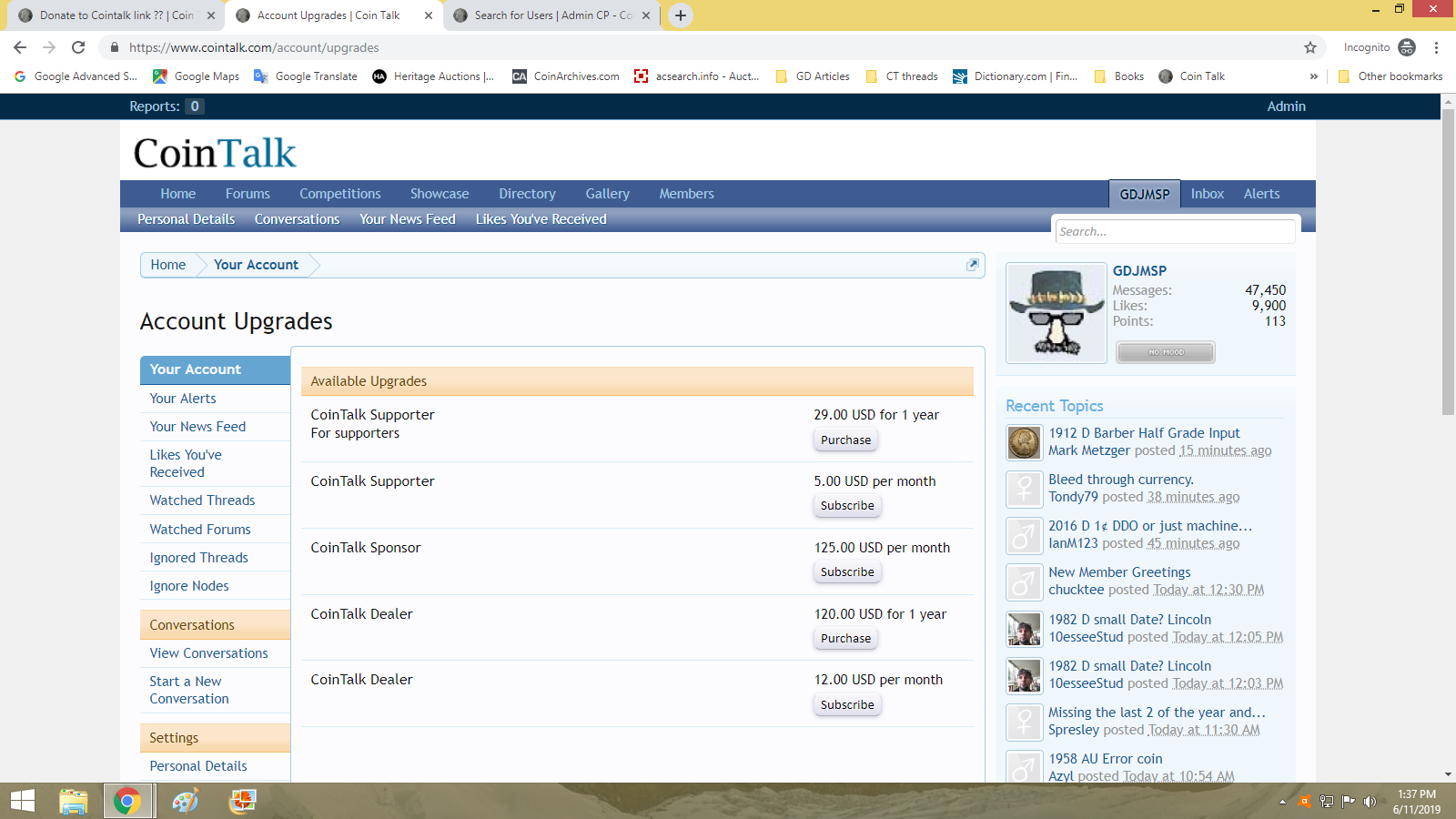Open File Explorer from the taskbar
The width and height of the screenshot is (1456, 819).
pyautogui.click(x=73, y=801)
